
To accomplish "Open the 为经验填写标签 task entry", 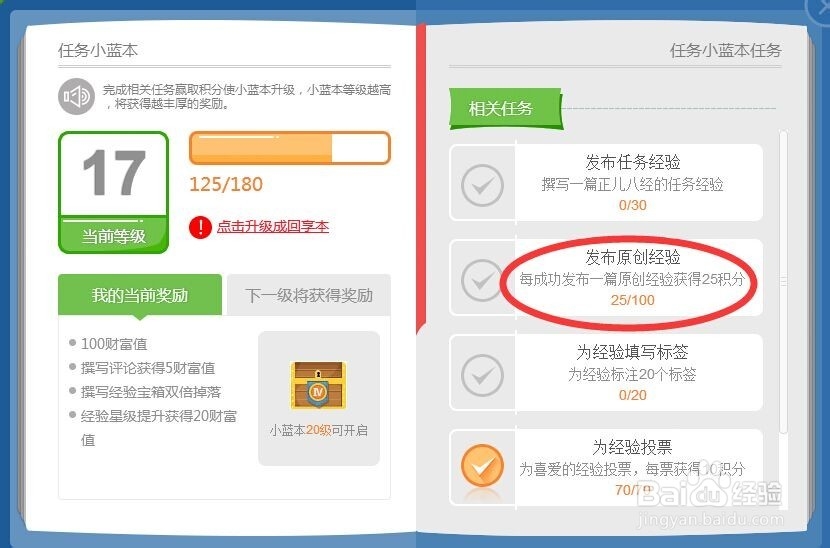I will point(606,373).
